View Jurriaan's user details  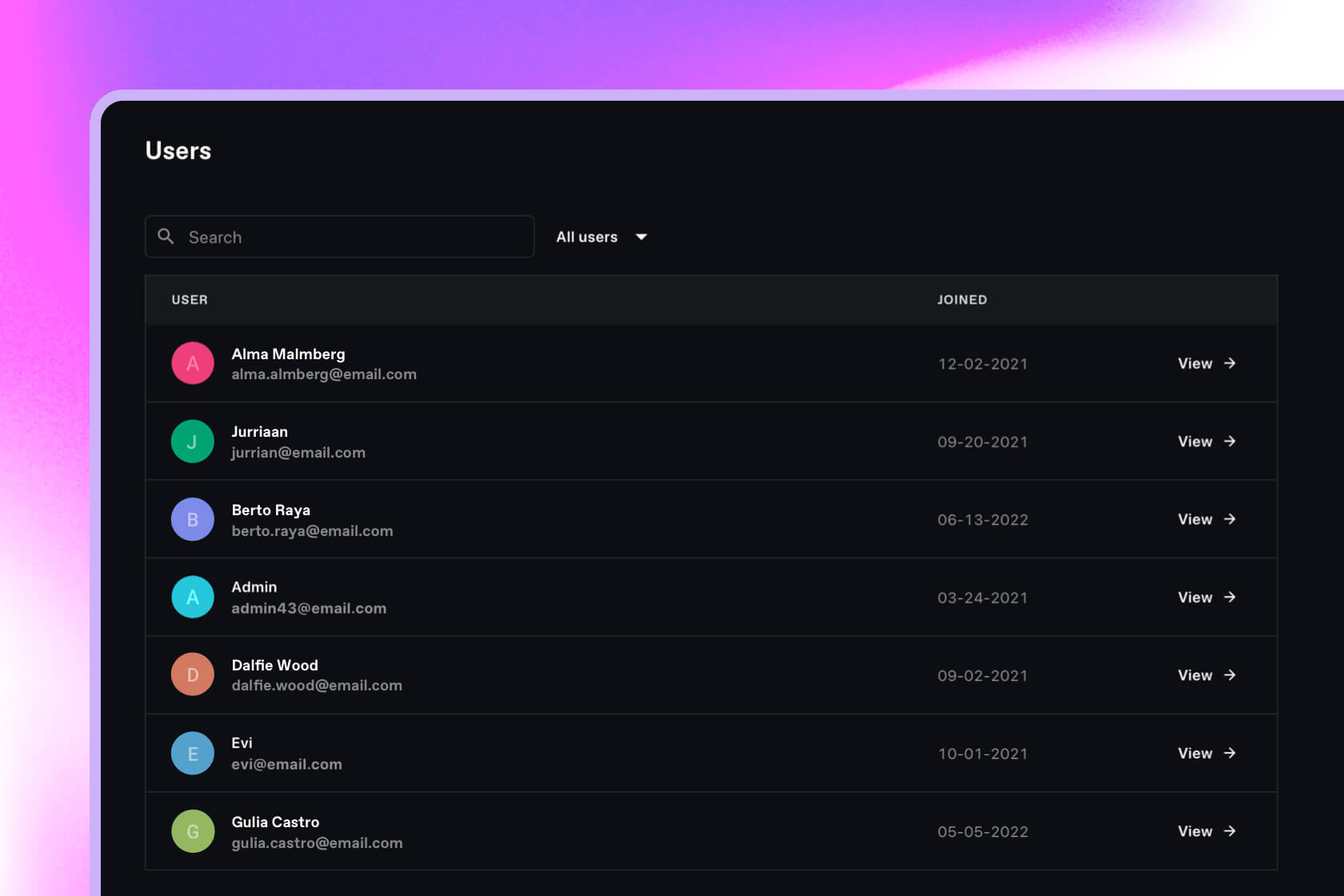click(x=1206, y=442)
